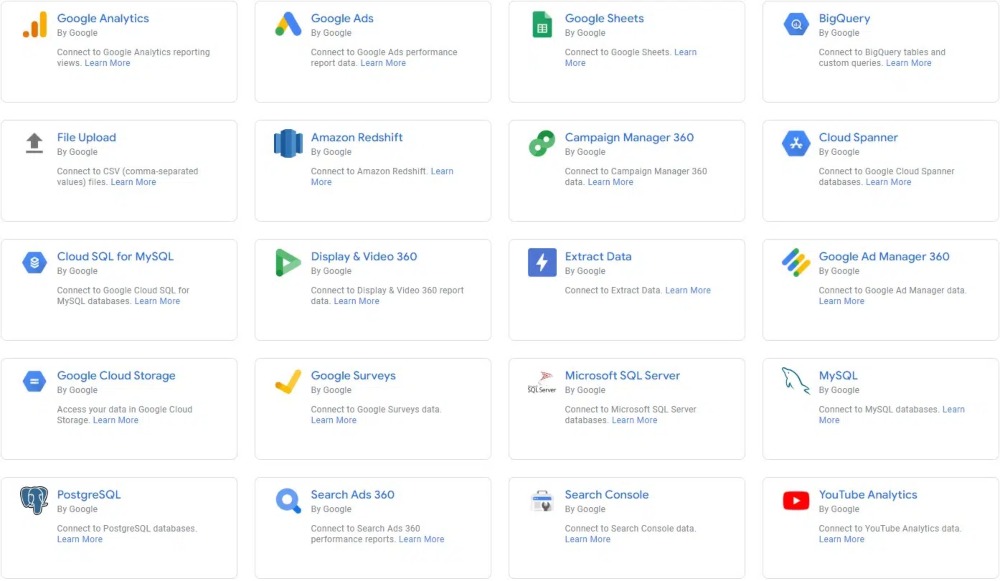Open the Google Surveys connector title

coord(353,376)
